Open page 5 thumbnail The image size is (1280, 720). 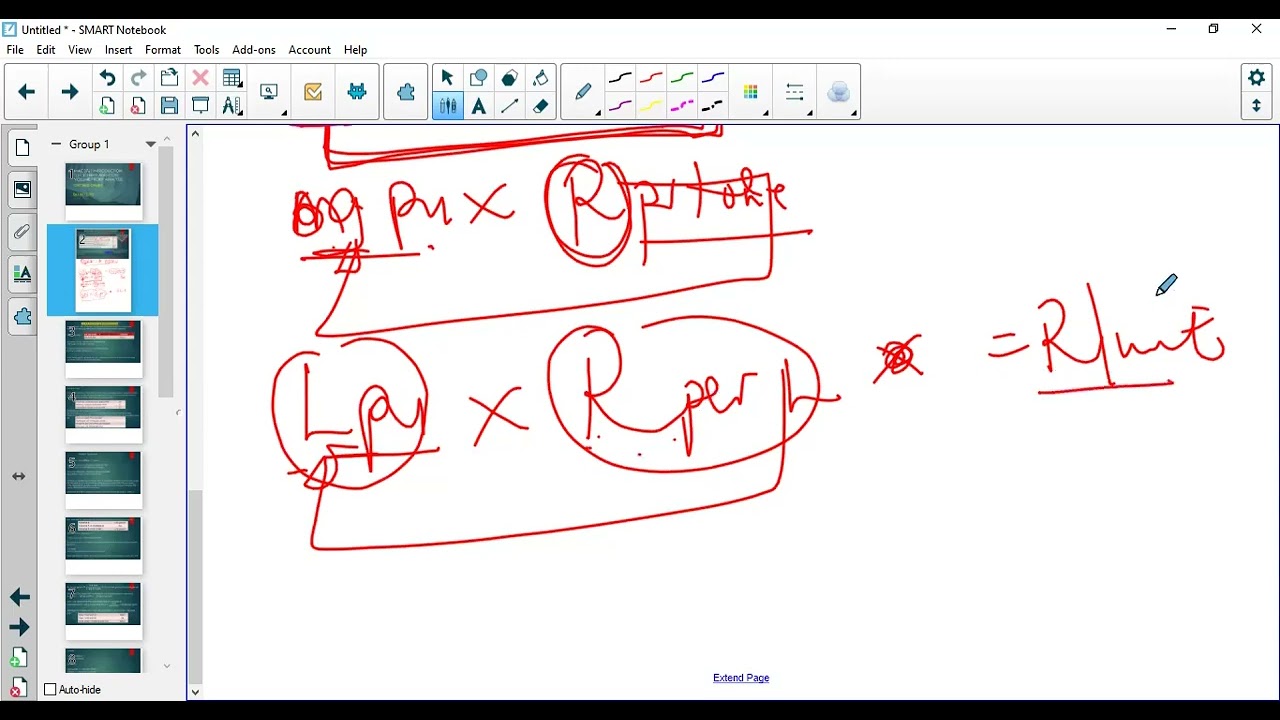tap(104, 480)
